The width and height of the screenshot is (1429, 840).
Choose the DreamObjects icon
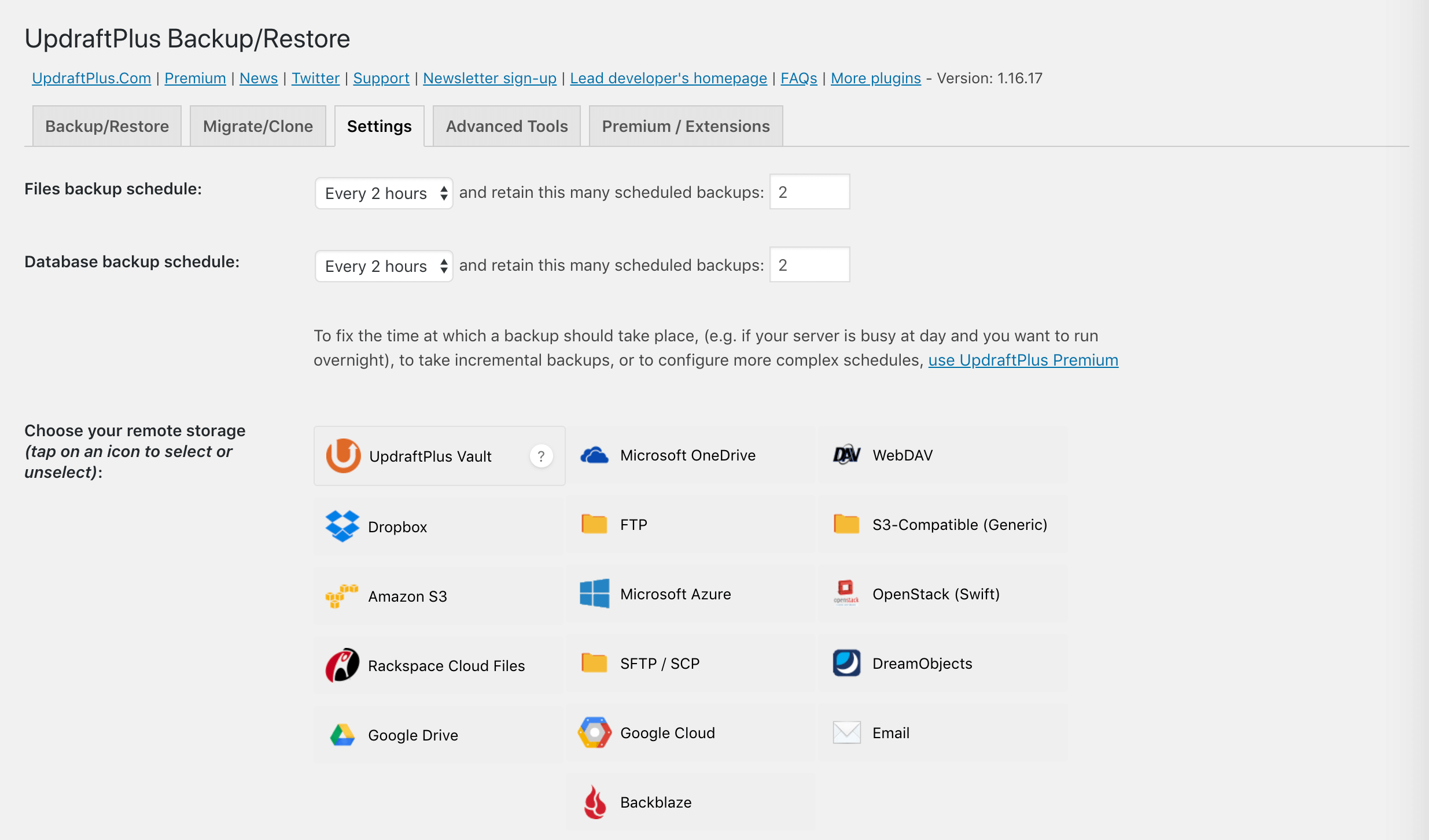[x=846, y=663]
